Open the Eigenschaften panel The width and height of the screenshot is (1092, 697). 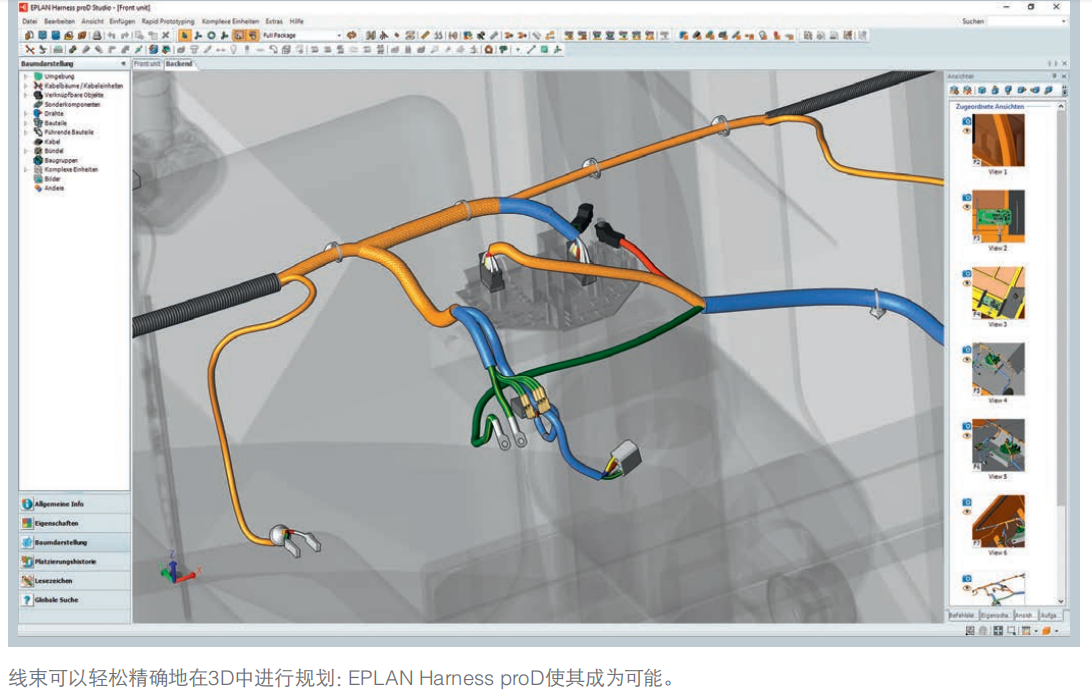74,523
